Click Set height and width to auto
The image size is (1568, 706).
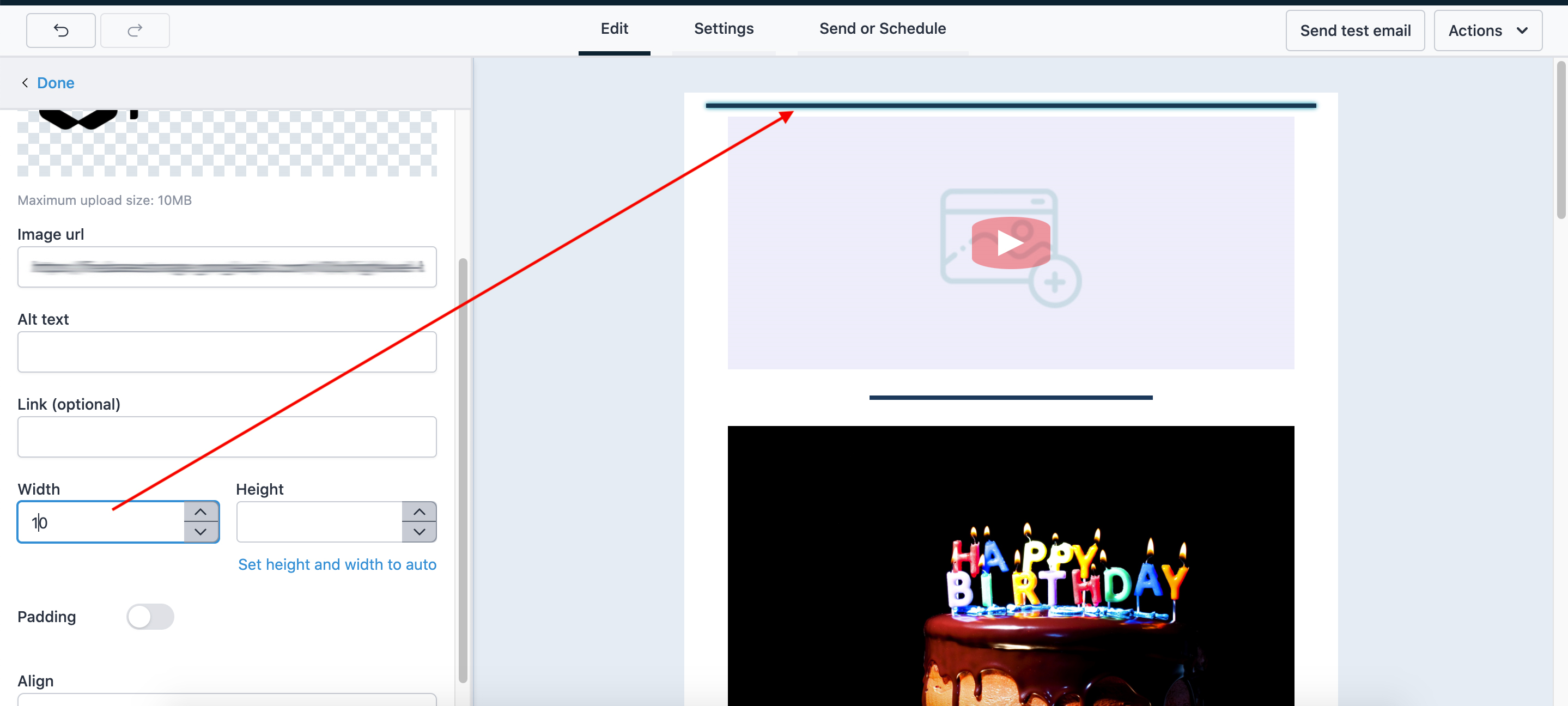[337, 564]
